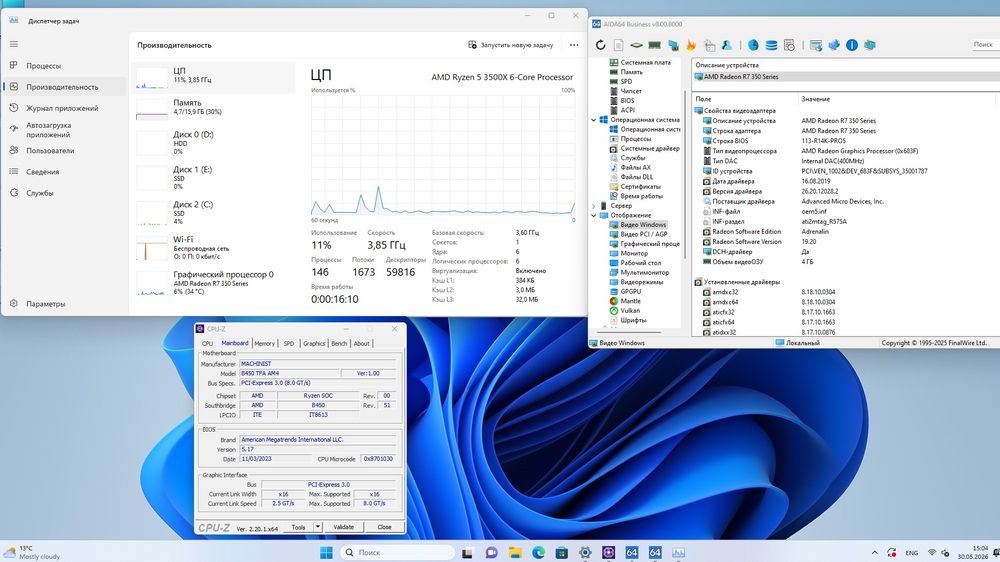Click ENG language indicator in tray
Image resolution: width=1000 pixels, height=562 pixels.
[x=912, y=552]
